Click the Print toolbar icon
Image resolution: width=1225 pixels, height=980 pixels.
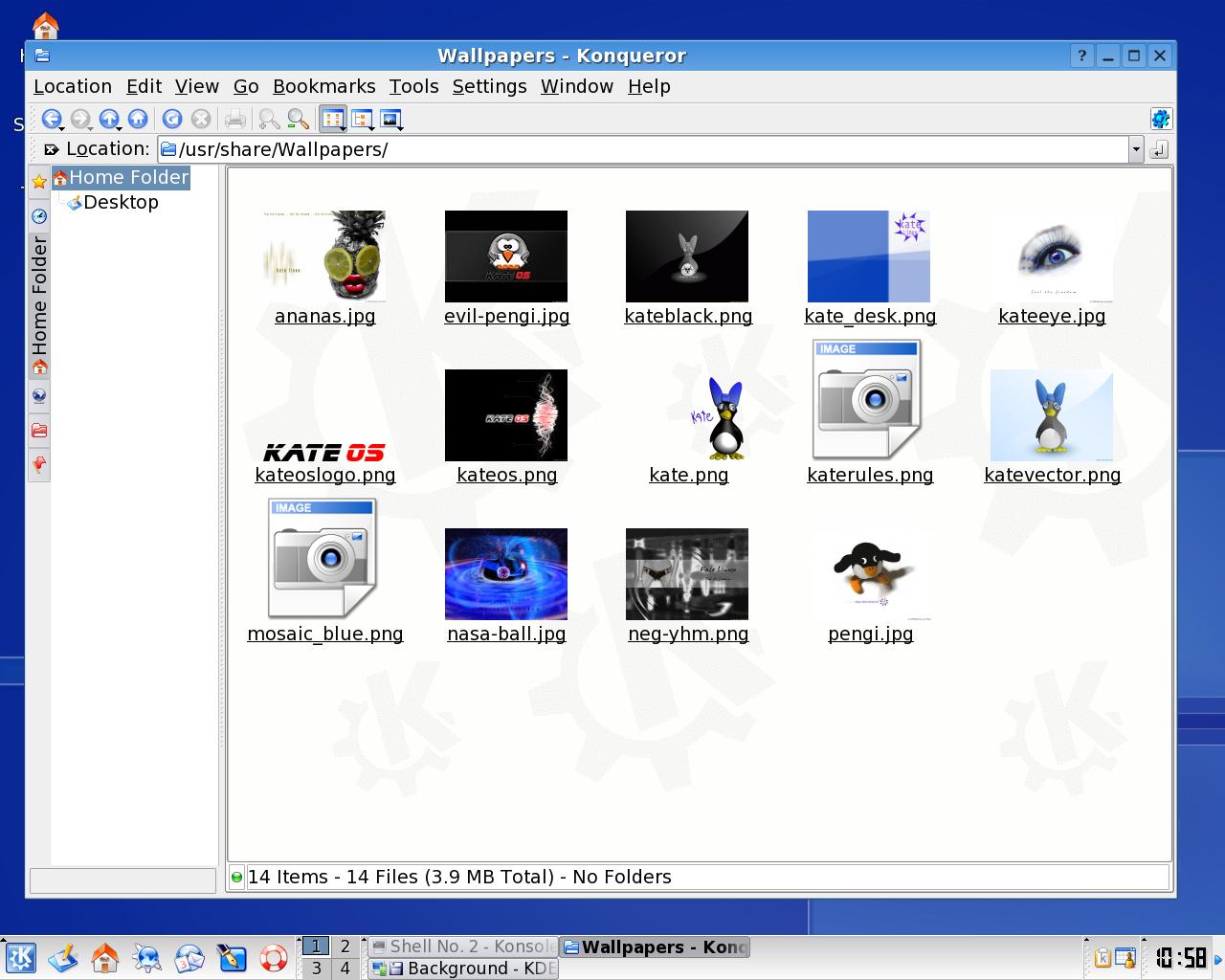click(x=235, y=119)
